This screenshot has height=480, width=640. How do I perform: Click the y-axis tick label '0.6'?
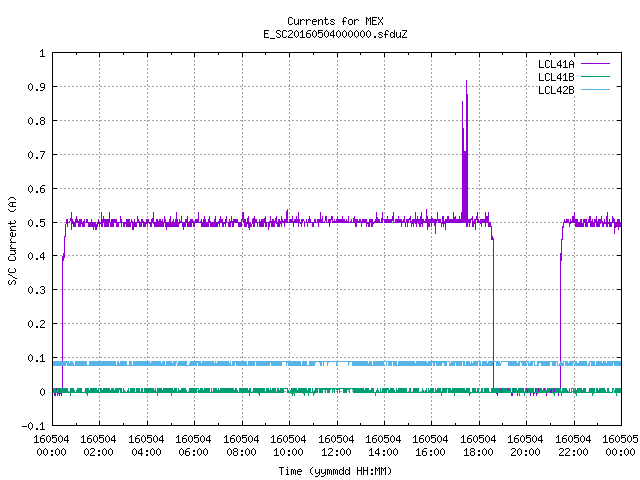pos(36,189)
